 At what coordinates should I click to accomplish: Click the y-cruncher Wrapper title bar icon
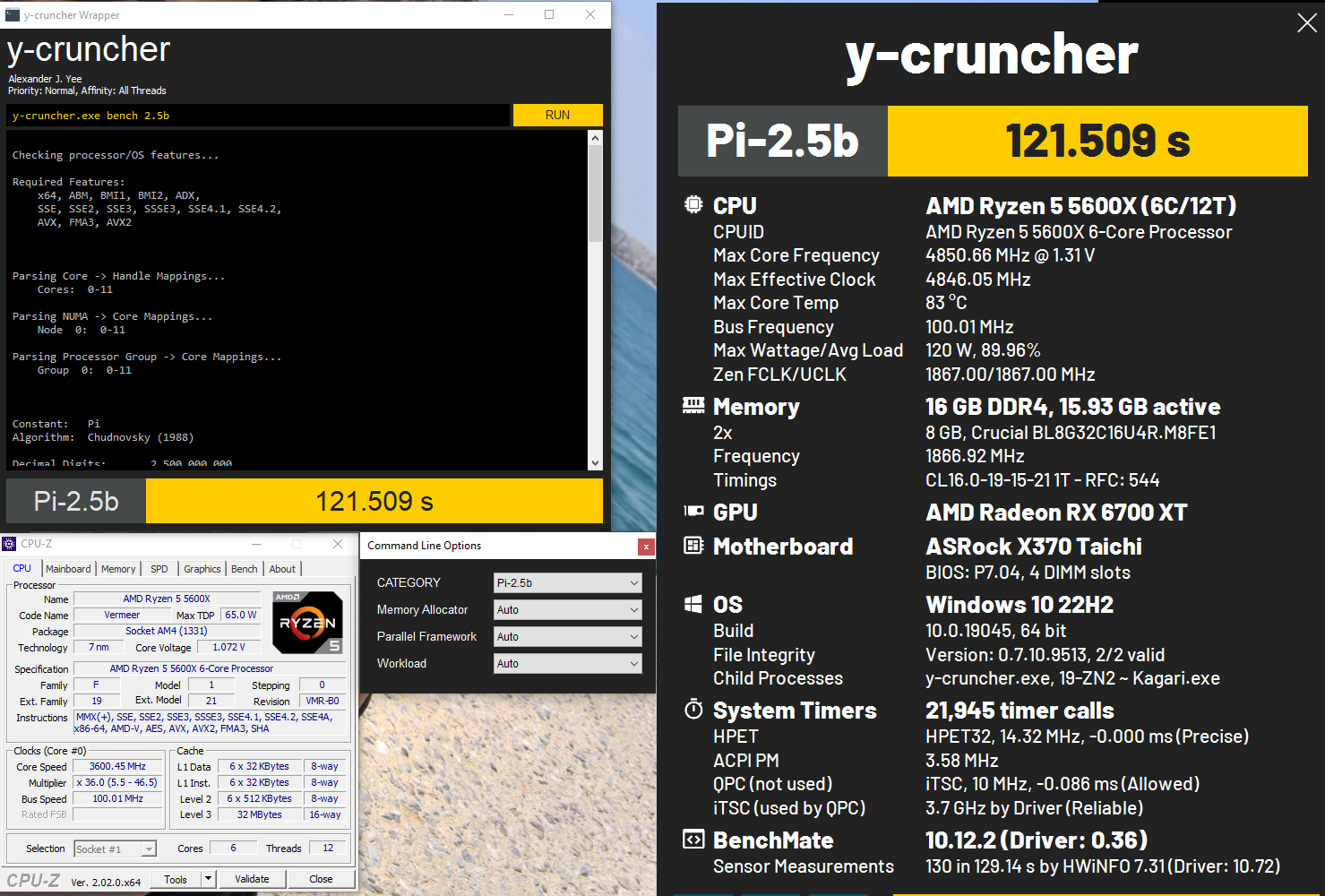(x=12, y=14)
